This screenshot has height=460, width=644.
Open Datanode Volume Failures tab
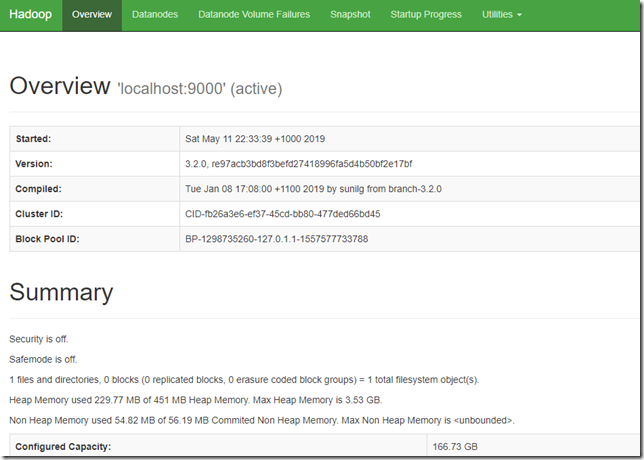(254, 15)
